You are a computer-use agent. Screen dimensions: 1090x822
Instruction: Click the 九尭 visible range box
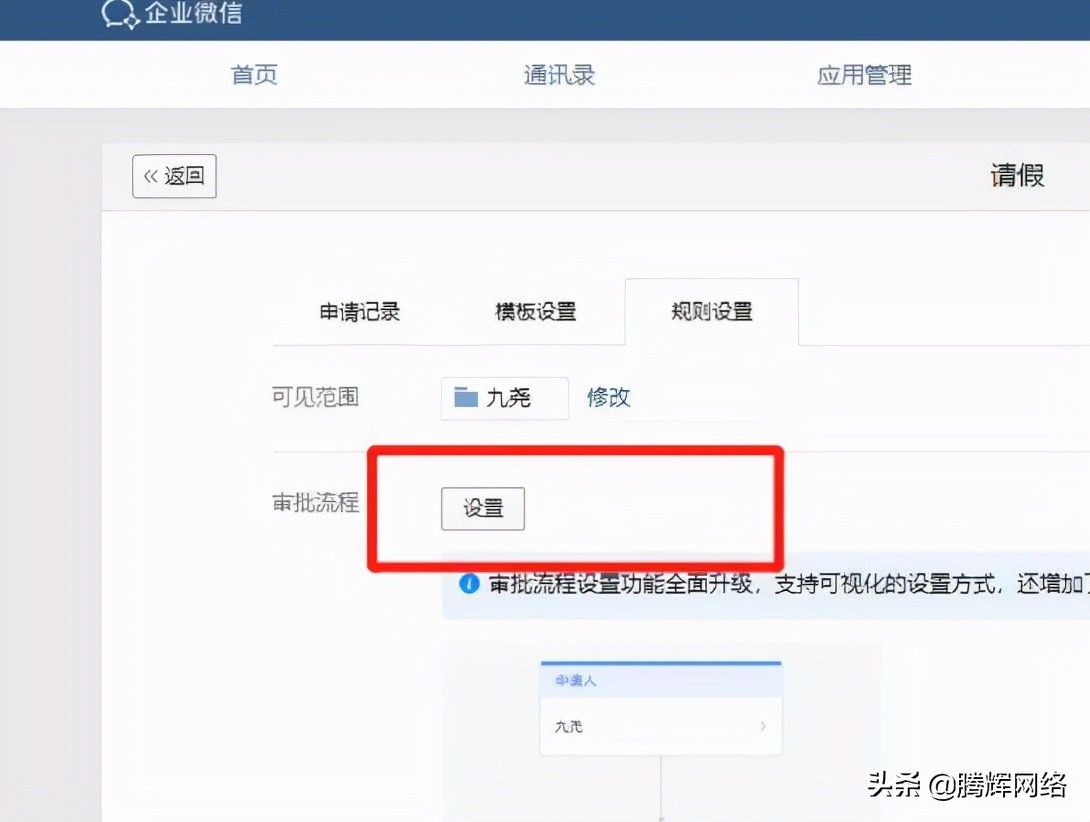point(503,397)
